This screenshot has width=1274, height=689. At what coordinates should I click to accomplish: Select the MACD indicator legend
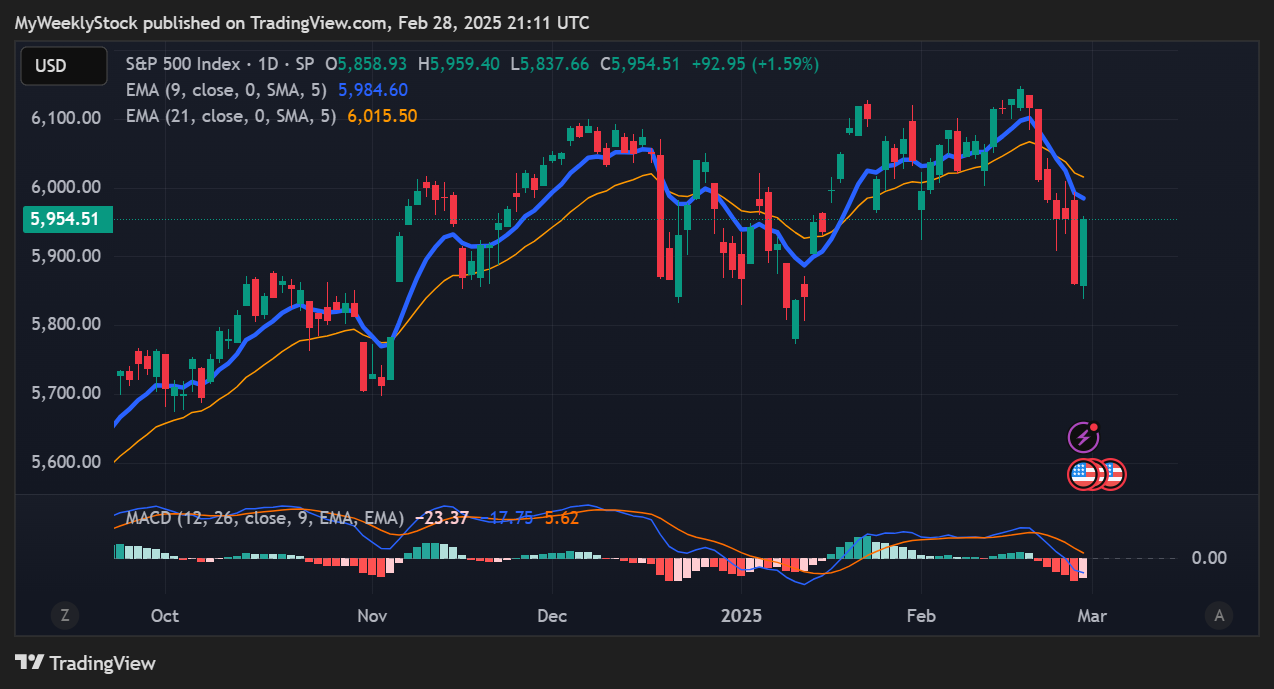265,518
